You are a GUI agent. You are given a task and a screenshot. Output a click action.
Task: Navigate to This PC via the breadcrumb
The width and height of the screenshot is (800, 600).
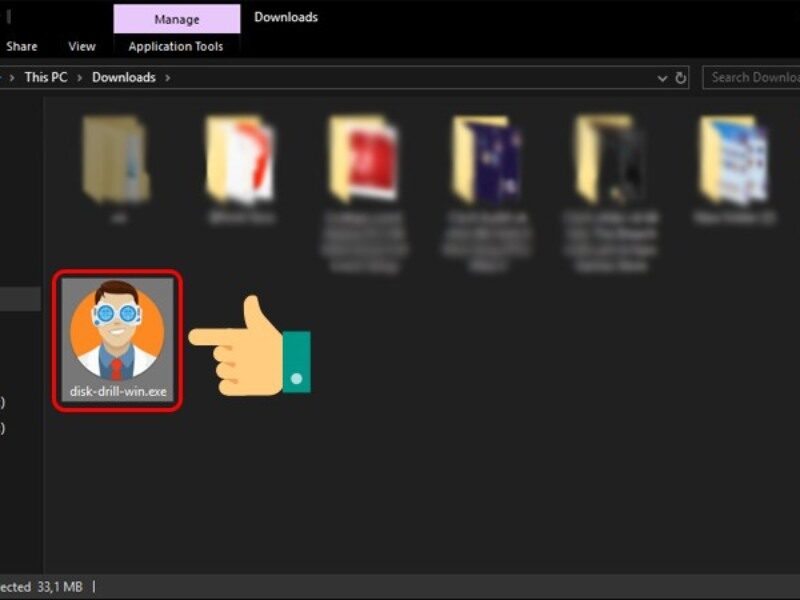point(48,77)
